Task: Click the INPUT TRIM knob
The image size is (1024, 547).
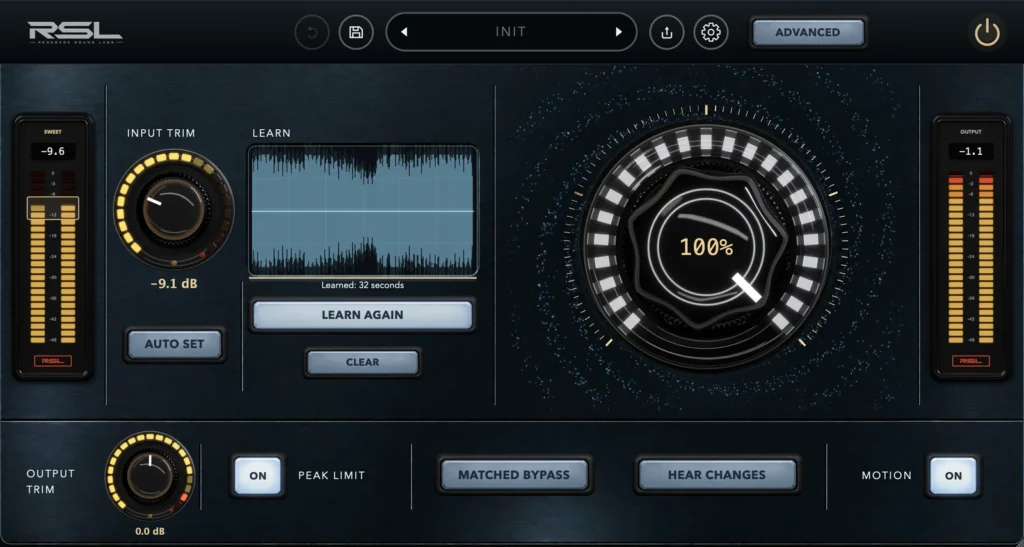Action: (x=174, y=209)
